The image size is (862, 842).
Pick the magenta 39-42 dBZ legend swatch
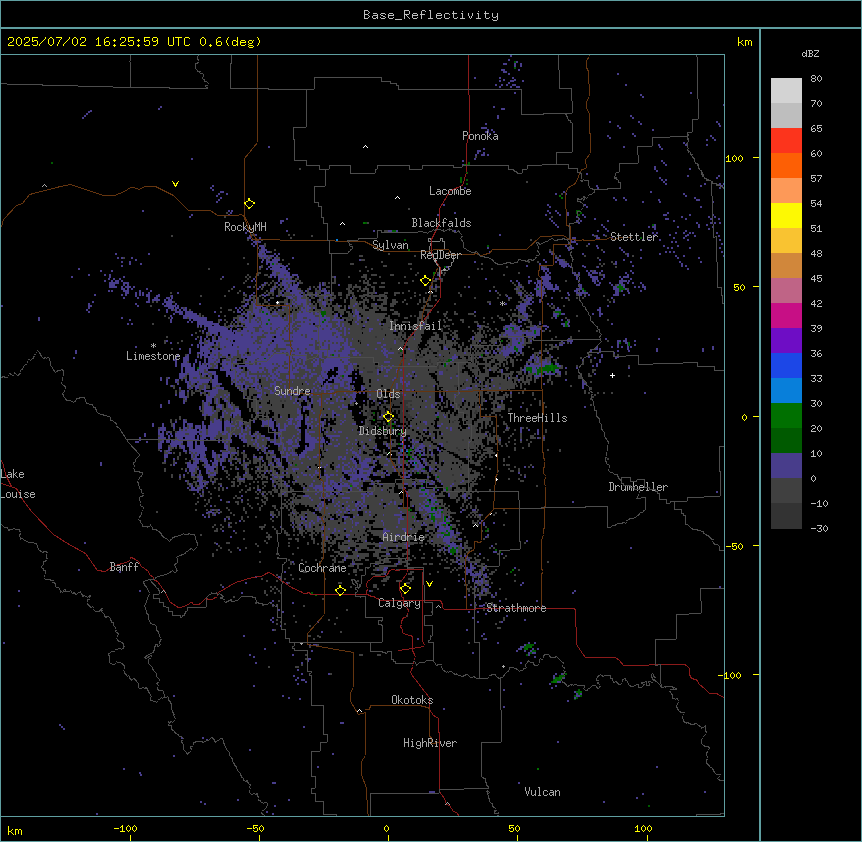click(x=786, y=315)
